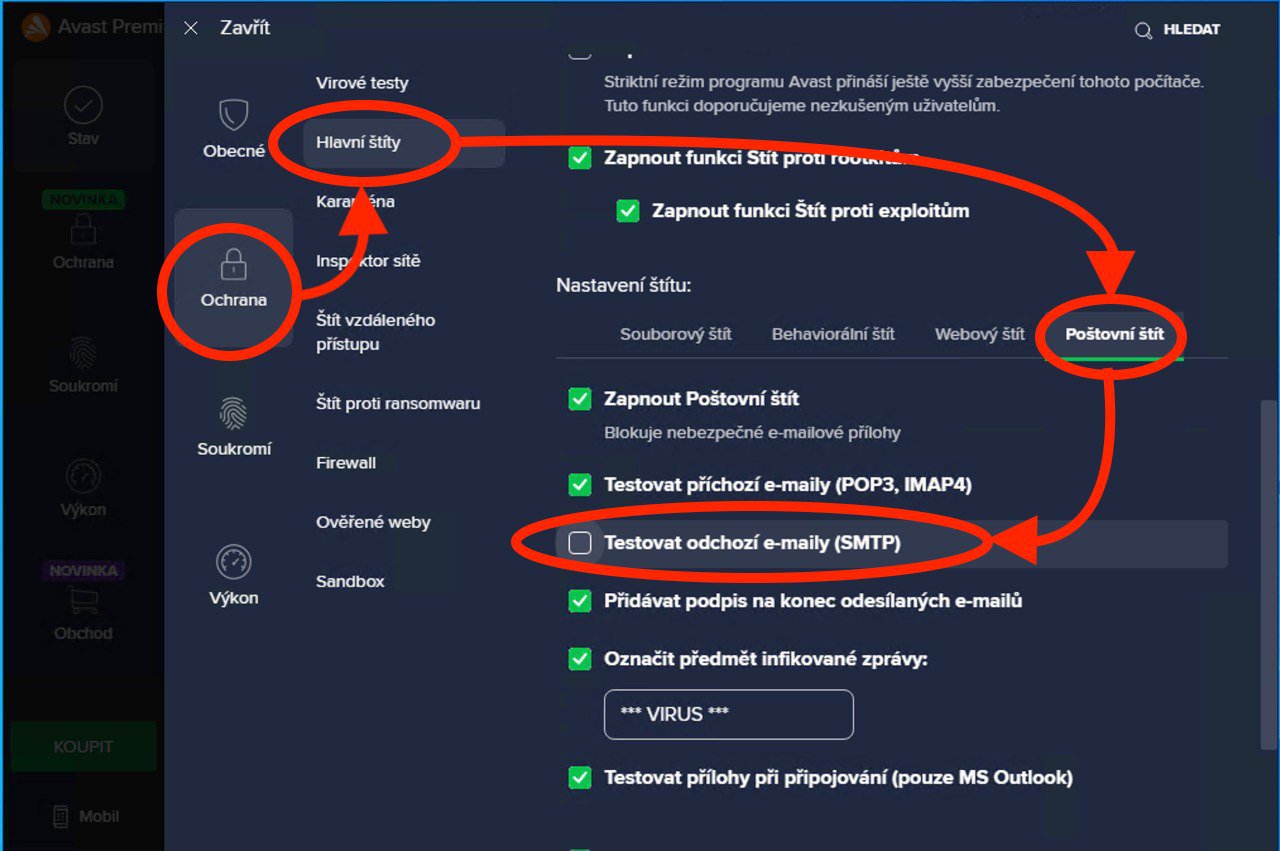Click the settings vertical scrollbar

click(x=1268, y=575)
